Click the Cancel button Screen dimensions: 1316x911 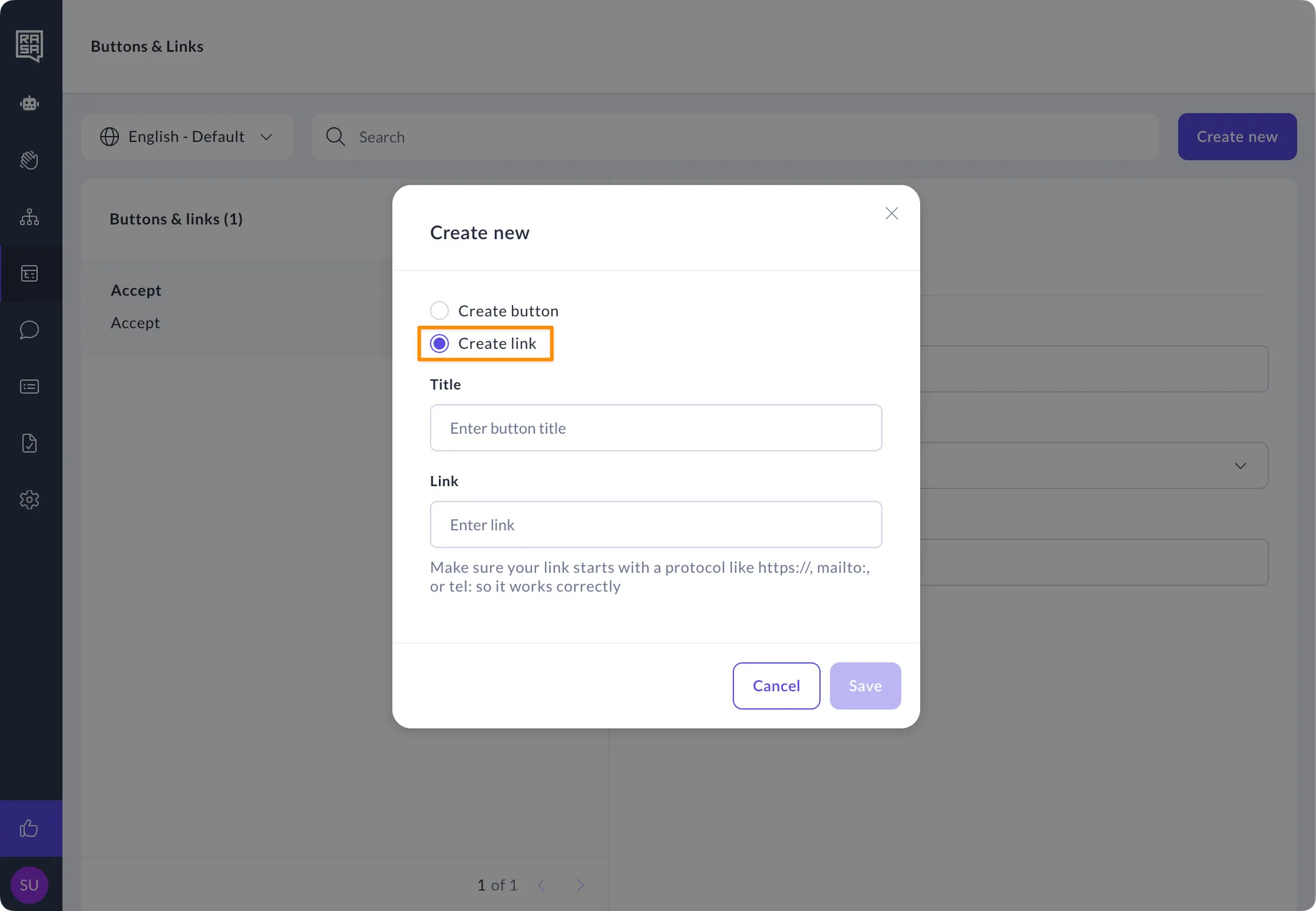coord(776,685)
